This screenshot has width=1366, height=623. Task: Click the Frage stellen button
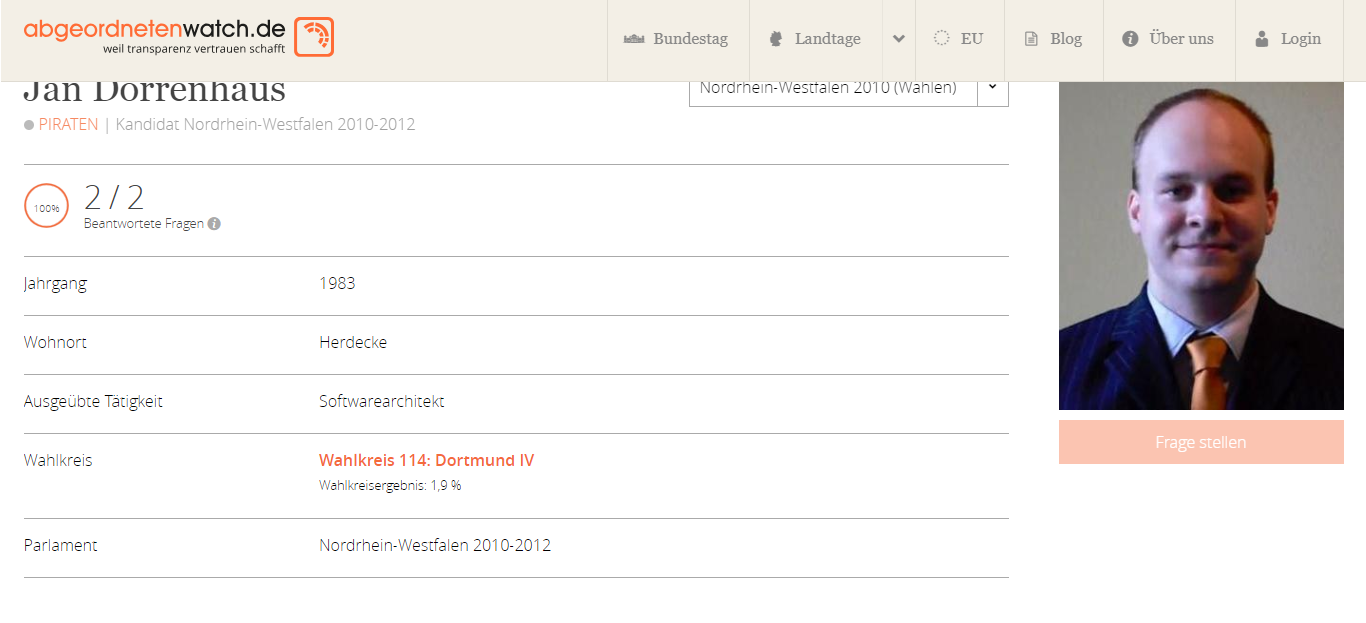(x=1201, y=442)
